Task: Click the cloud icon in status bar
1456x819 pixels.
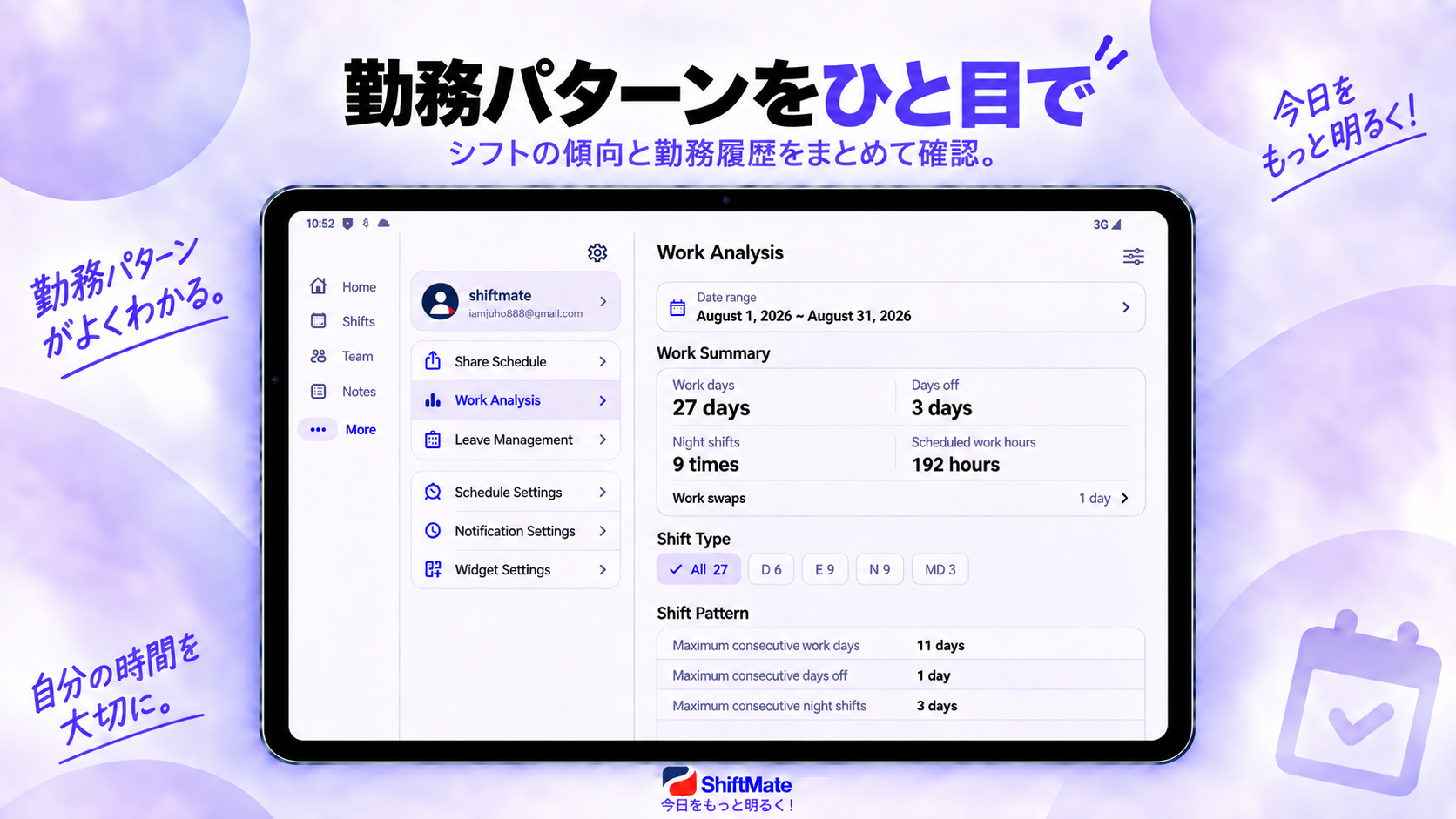Action: [x=383, y=224]
